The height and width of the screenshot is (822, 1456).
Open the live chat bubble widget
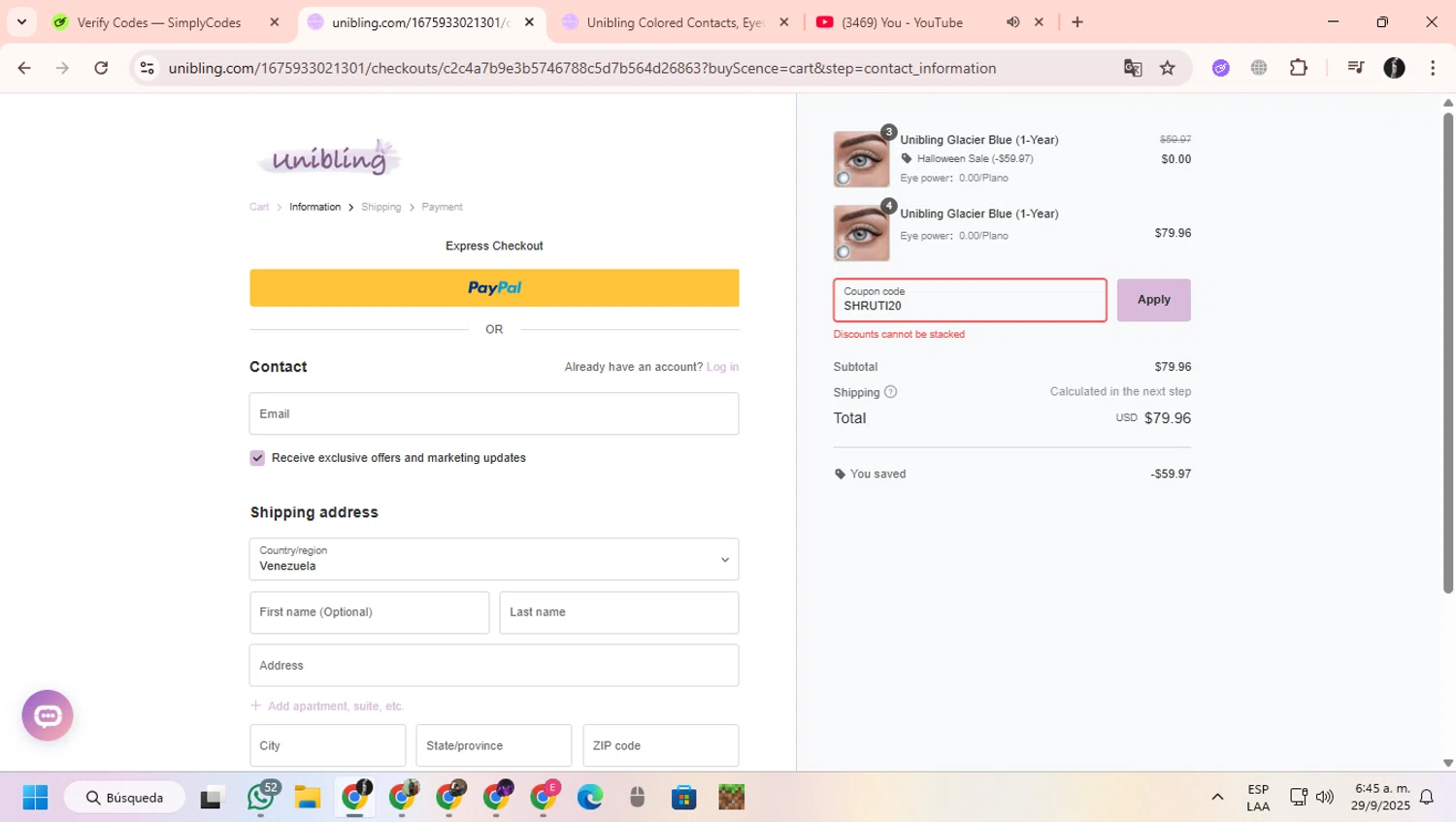[48, 716]
